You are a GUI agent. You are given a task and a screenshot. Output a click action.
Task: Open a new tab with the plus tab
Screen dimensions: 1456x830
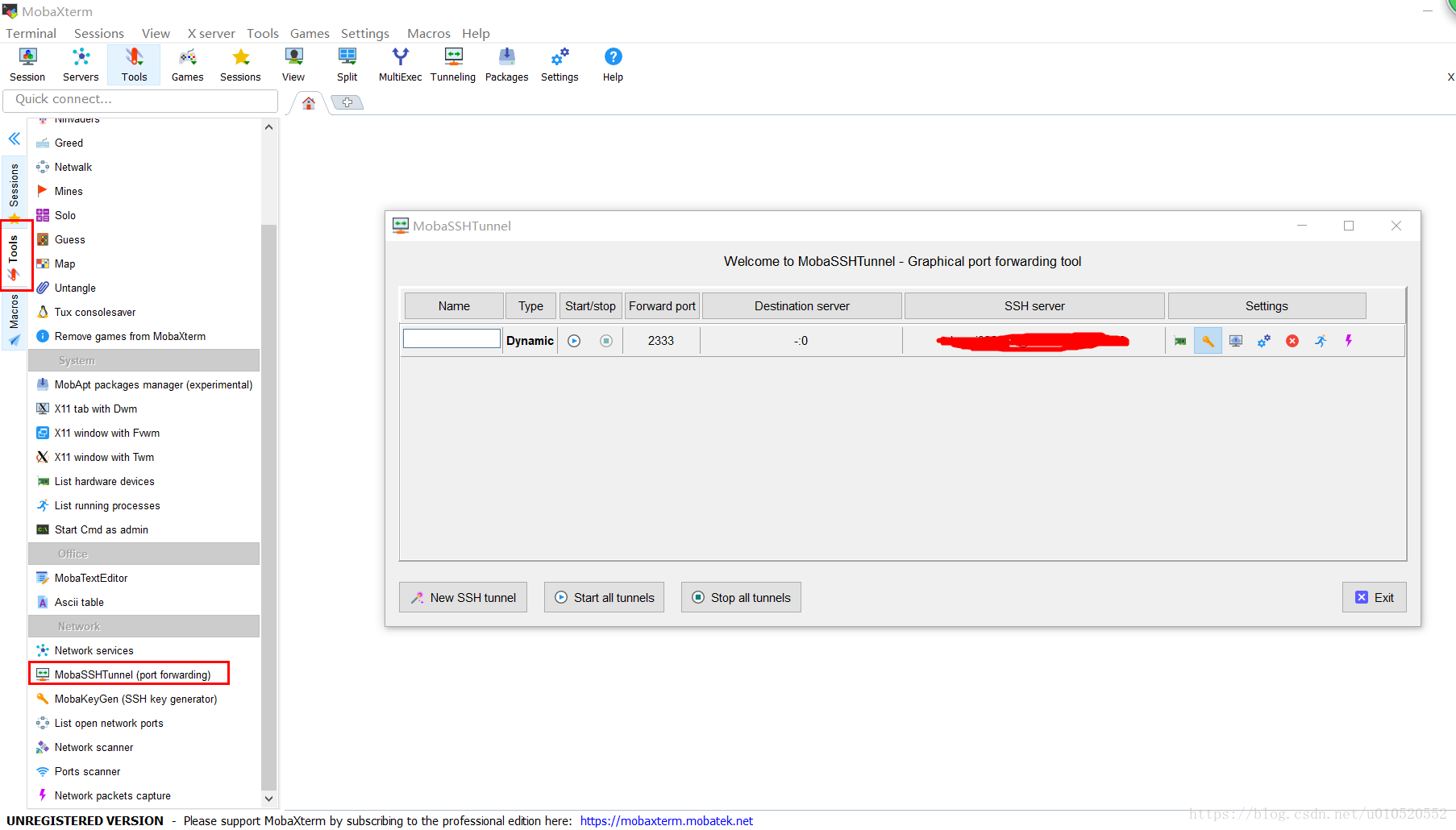tap(347, 102)
